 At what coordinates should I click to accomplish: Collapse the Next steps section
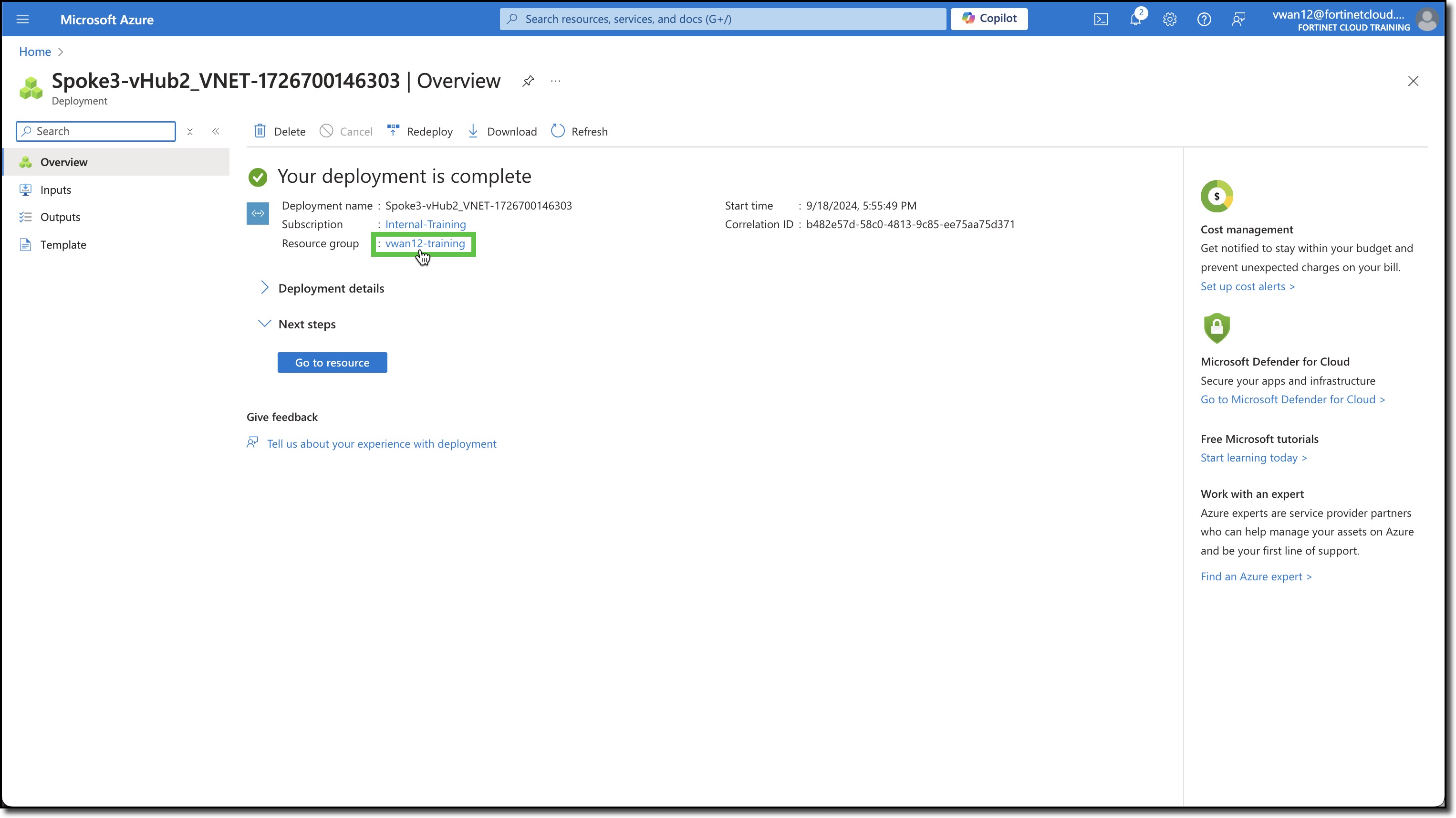(x=297, y=324)
